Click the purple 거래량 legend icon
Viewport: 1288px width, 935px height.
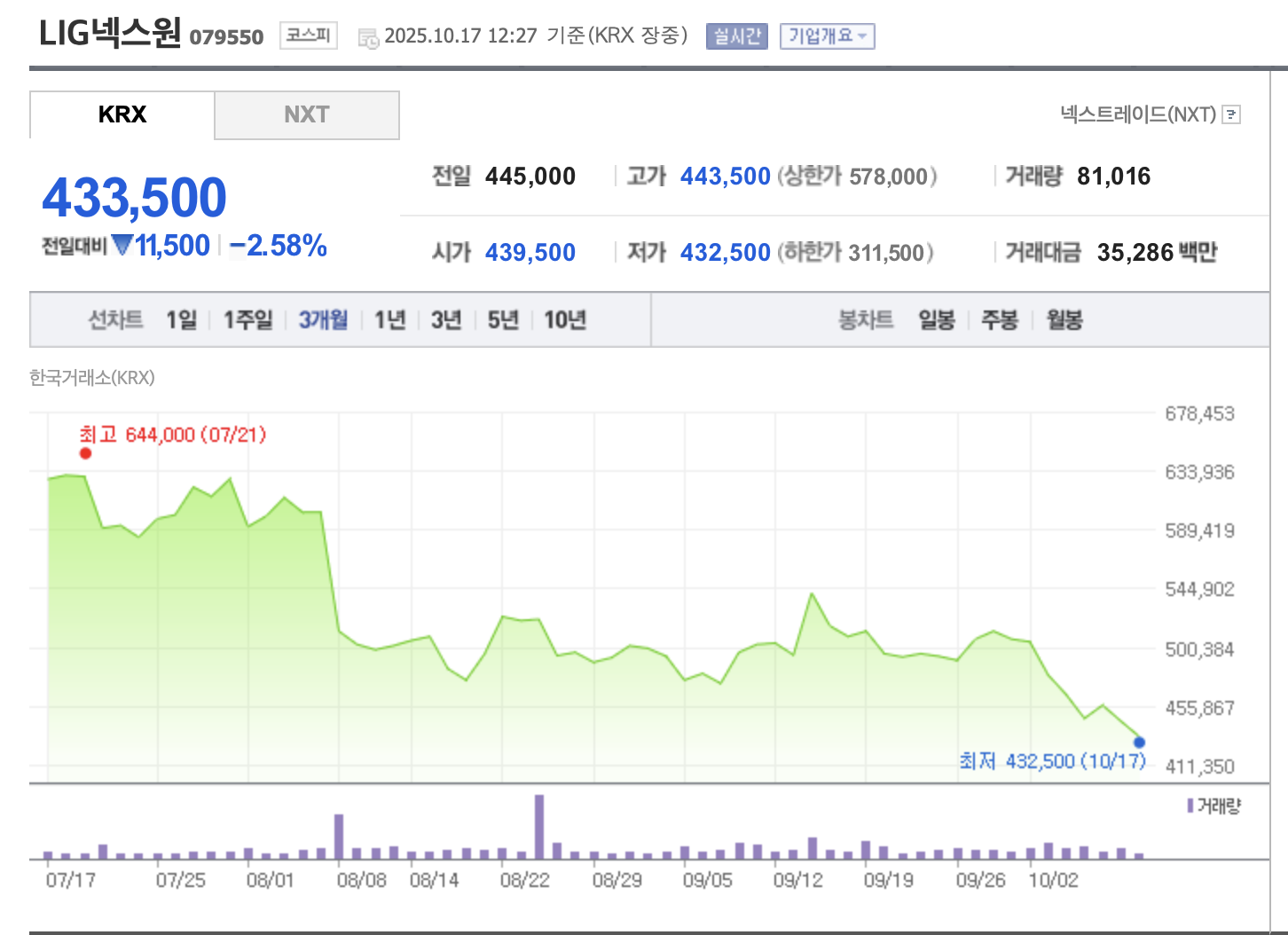[x=1190, y=805]
